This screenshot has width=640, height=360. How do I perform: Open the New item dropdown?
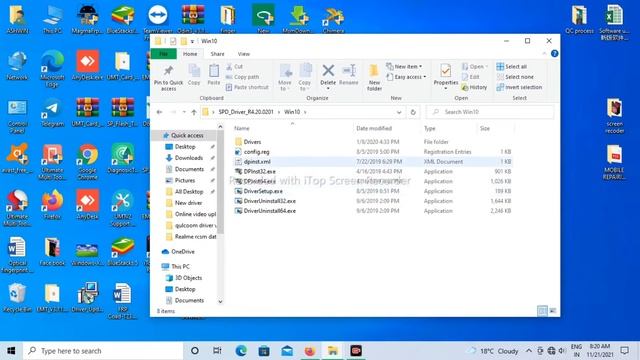tap(404, 67)
